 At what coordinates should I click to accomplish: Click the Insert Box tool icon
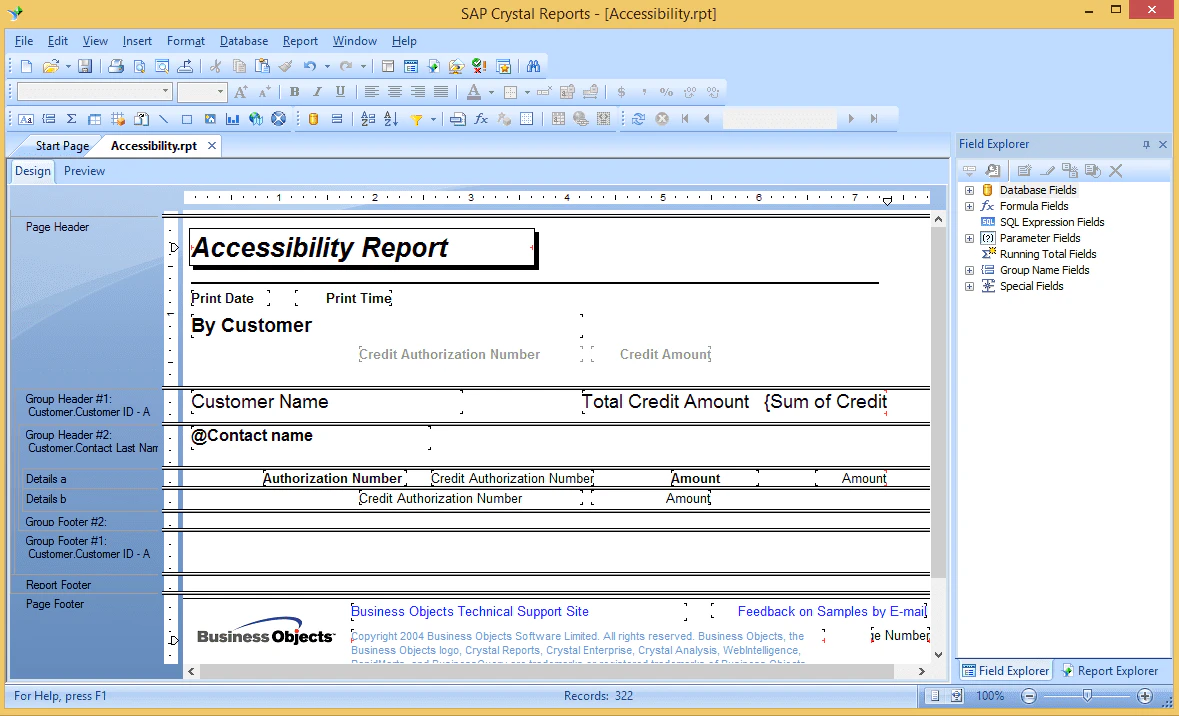(x=187, y=119)
